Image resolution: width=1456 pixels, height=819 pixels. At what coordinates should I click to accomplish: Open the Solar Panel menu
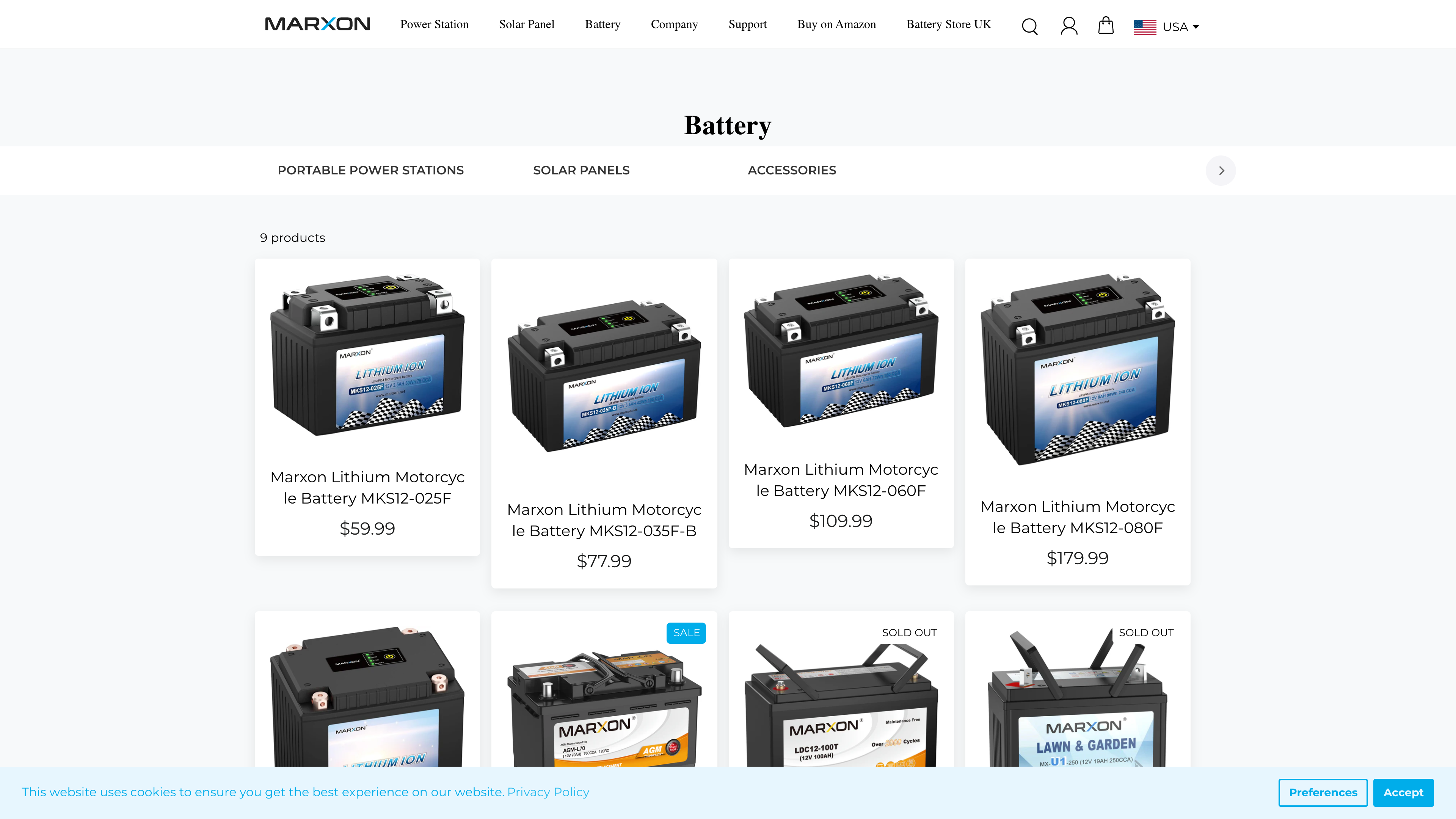click(526, 24)
